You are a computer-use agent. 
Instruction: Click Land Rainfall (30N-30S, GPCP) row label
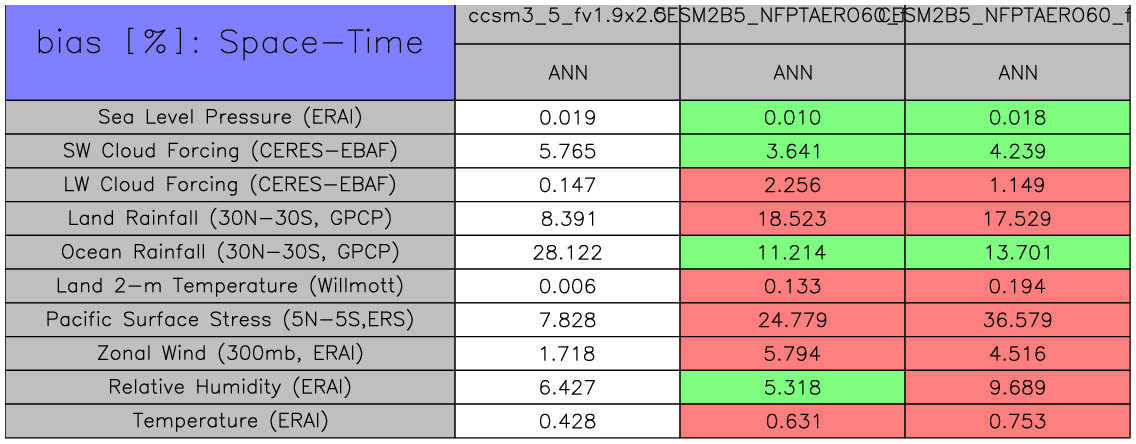pos(230,218)
